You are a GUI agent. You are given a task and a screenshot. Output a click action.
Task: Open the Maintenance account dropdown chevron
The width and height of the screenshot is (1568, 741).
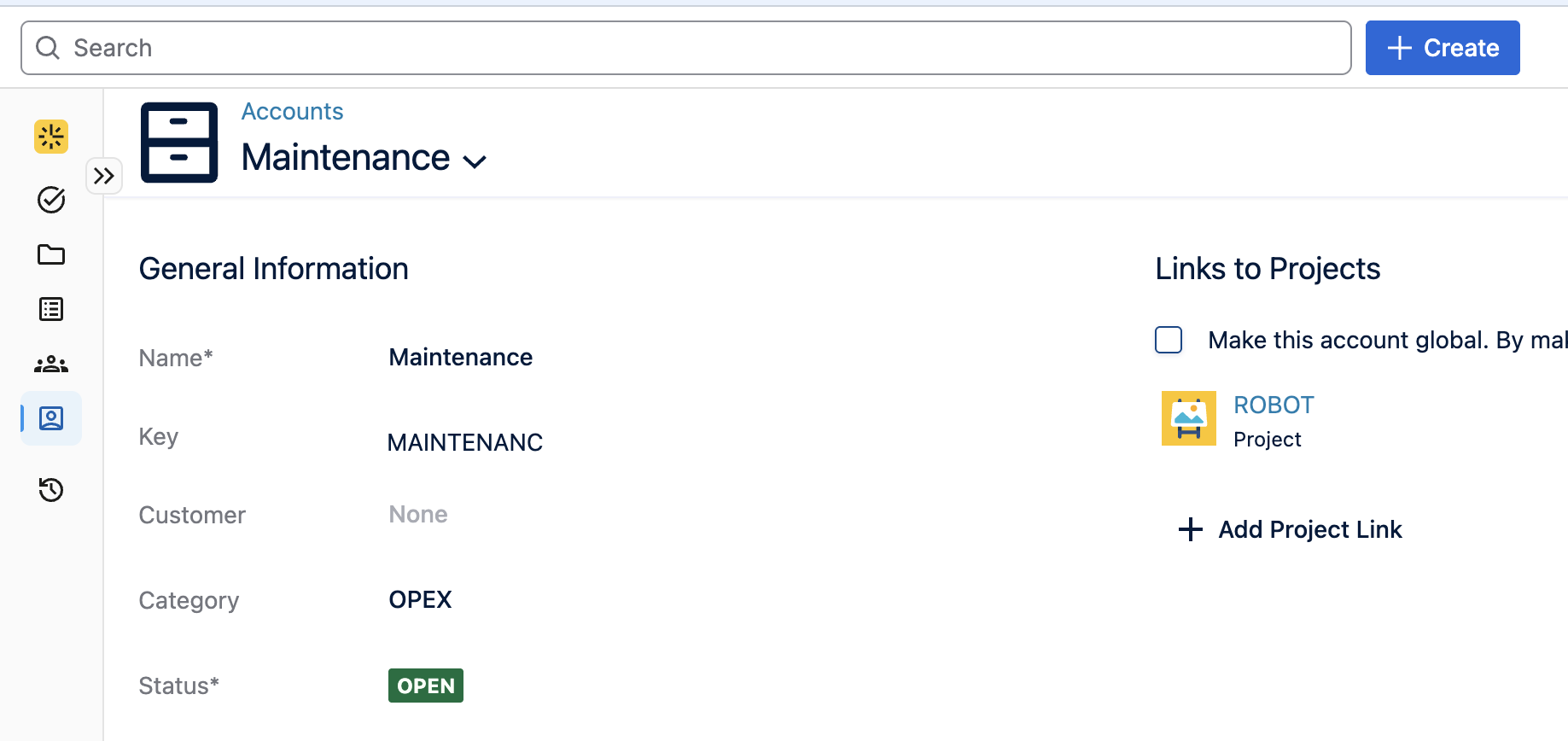[475, 161]
